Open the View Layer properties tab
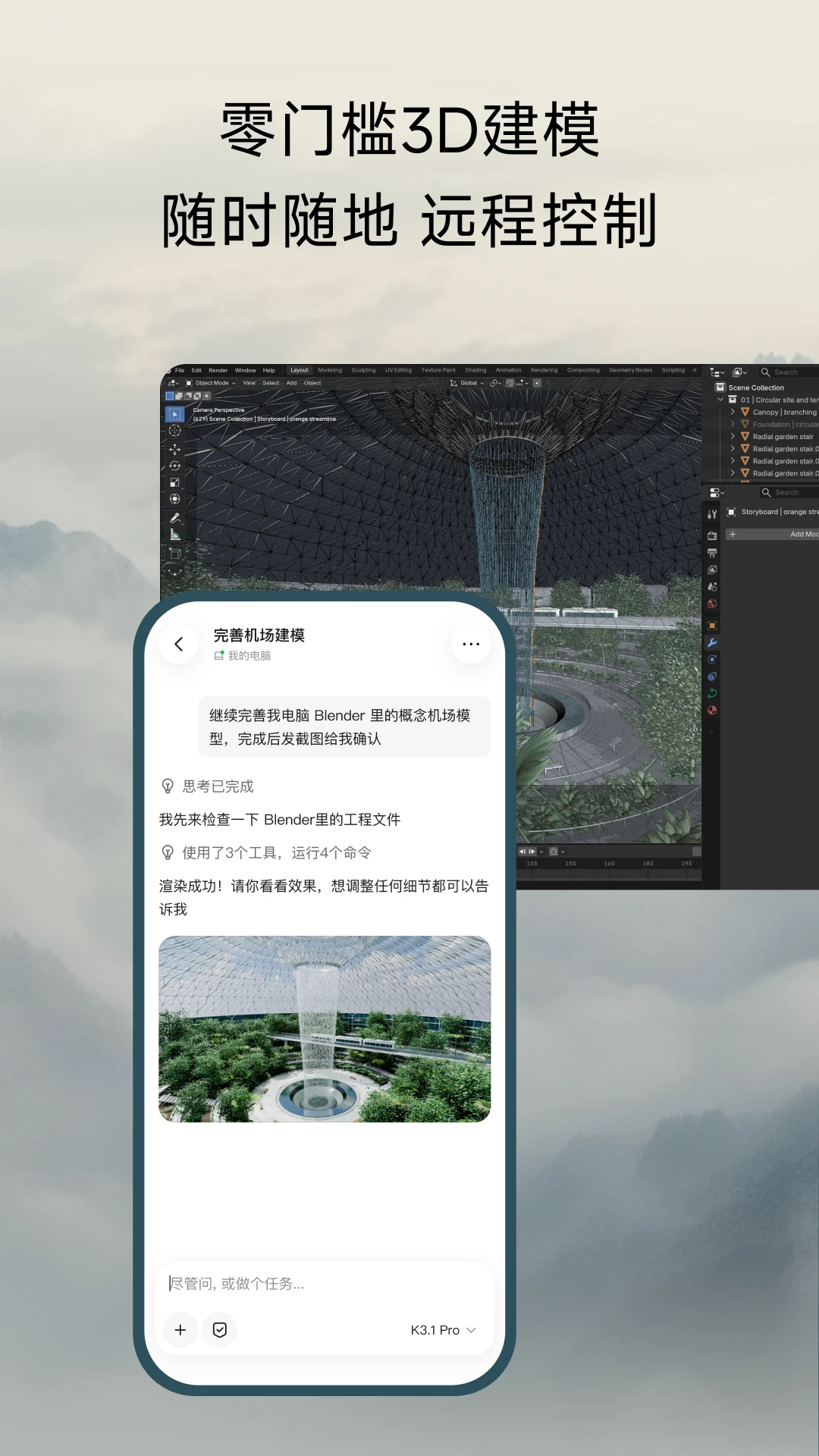Viewport: 819px width, 1456px height. point(712,570)
